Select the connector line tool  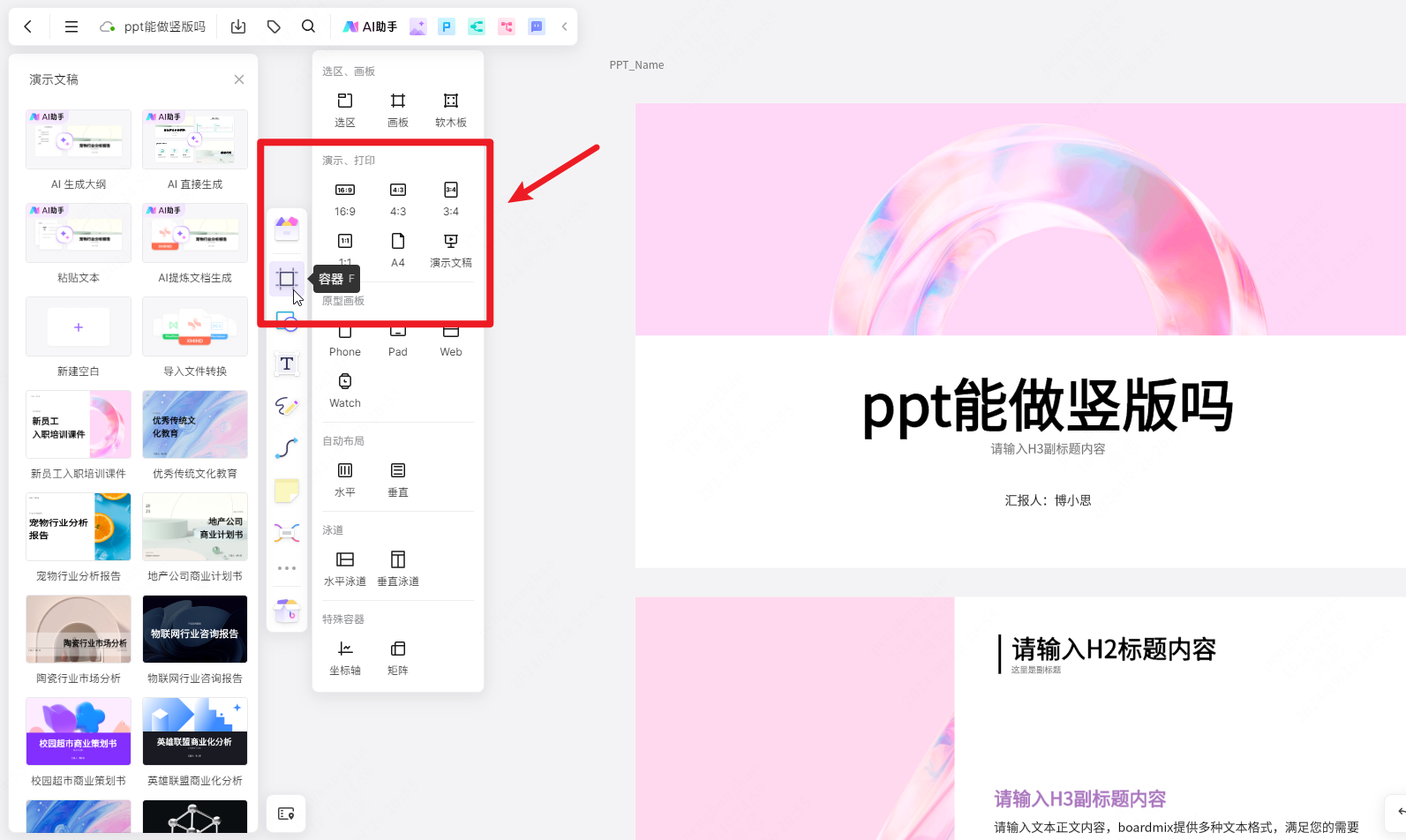coord(287,448)
